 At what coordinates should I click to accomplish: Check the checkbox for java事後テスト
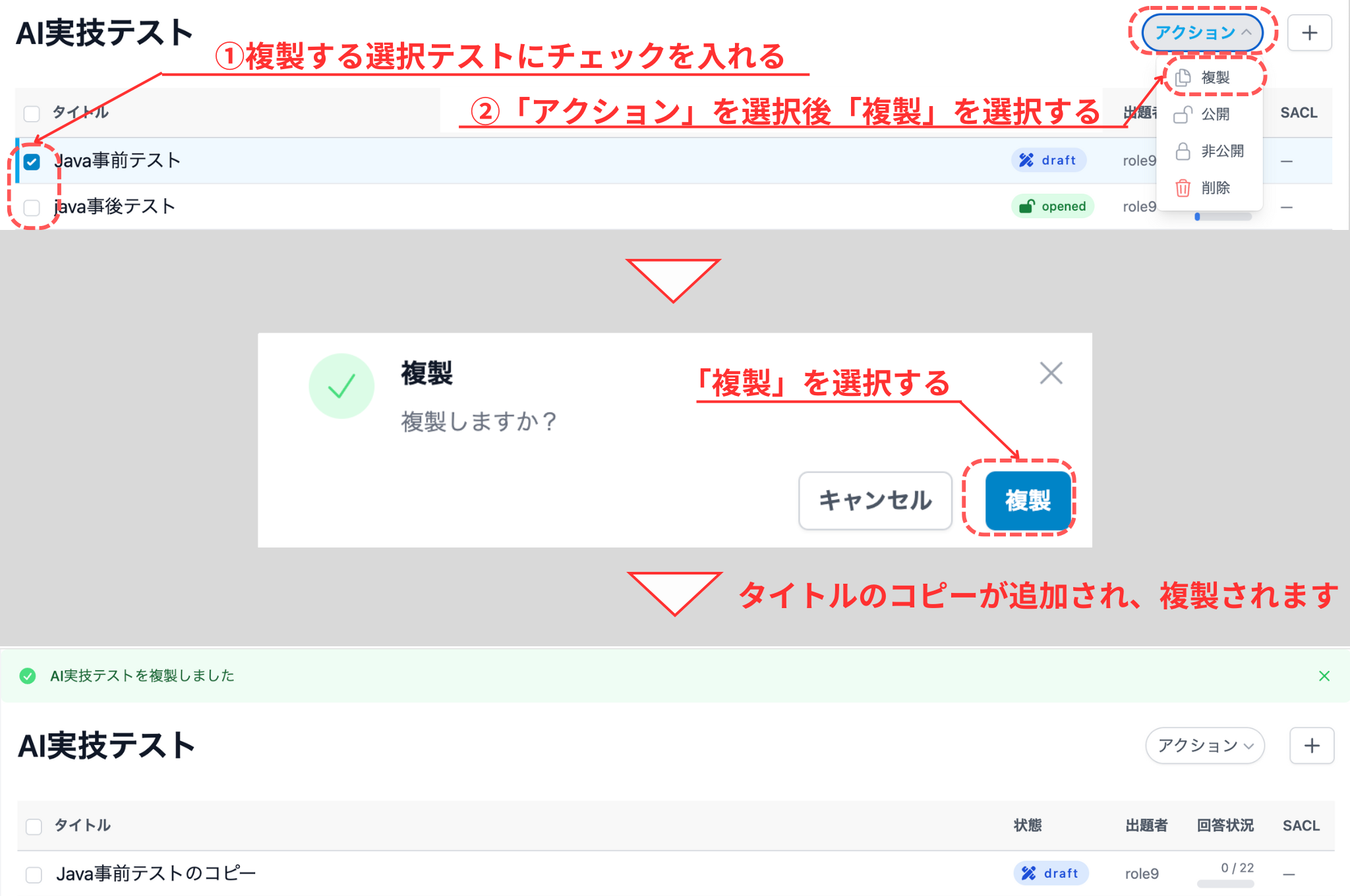(x=31, y=206)
